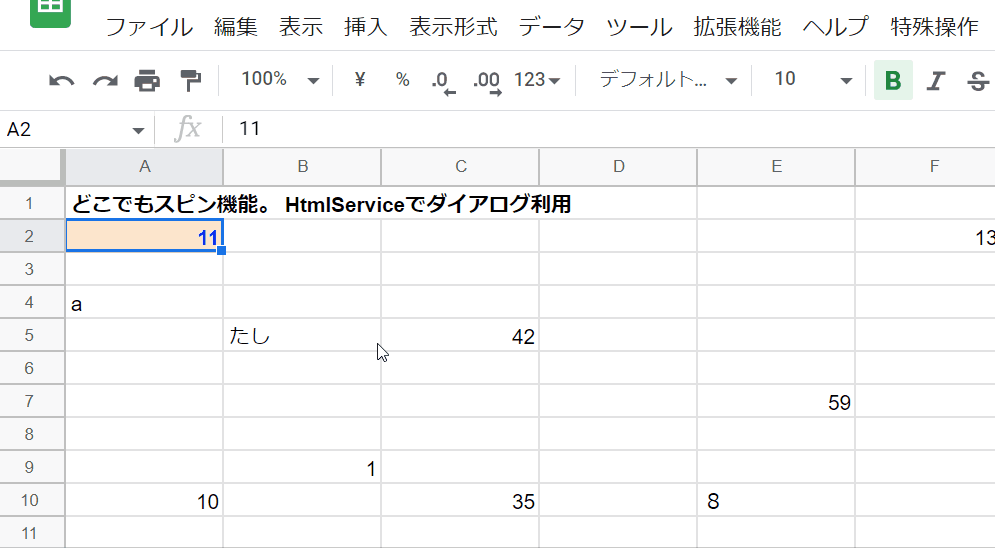The height and width of the screenshot is (548, 995).
Task: Select all cells with corner box
Action: (x=32, y=166)
